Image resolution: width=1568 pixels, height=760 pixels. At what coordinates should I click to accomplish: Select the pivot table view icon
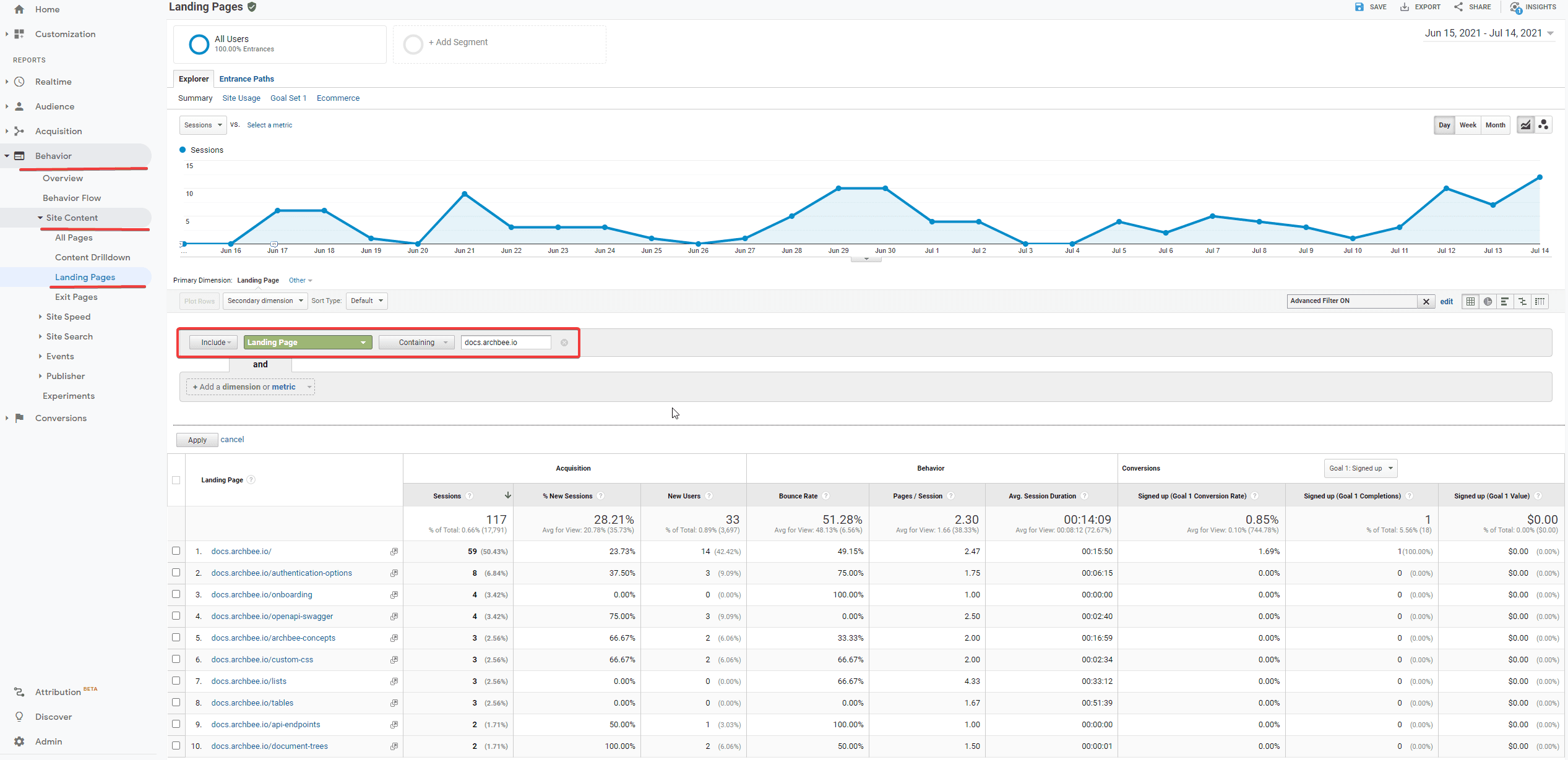tap(1540, 301)
